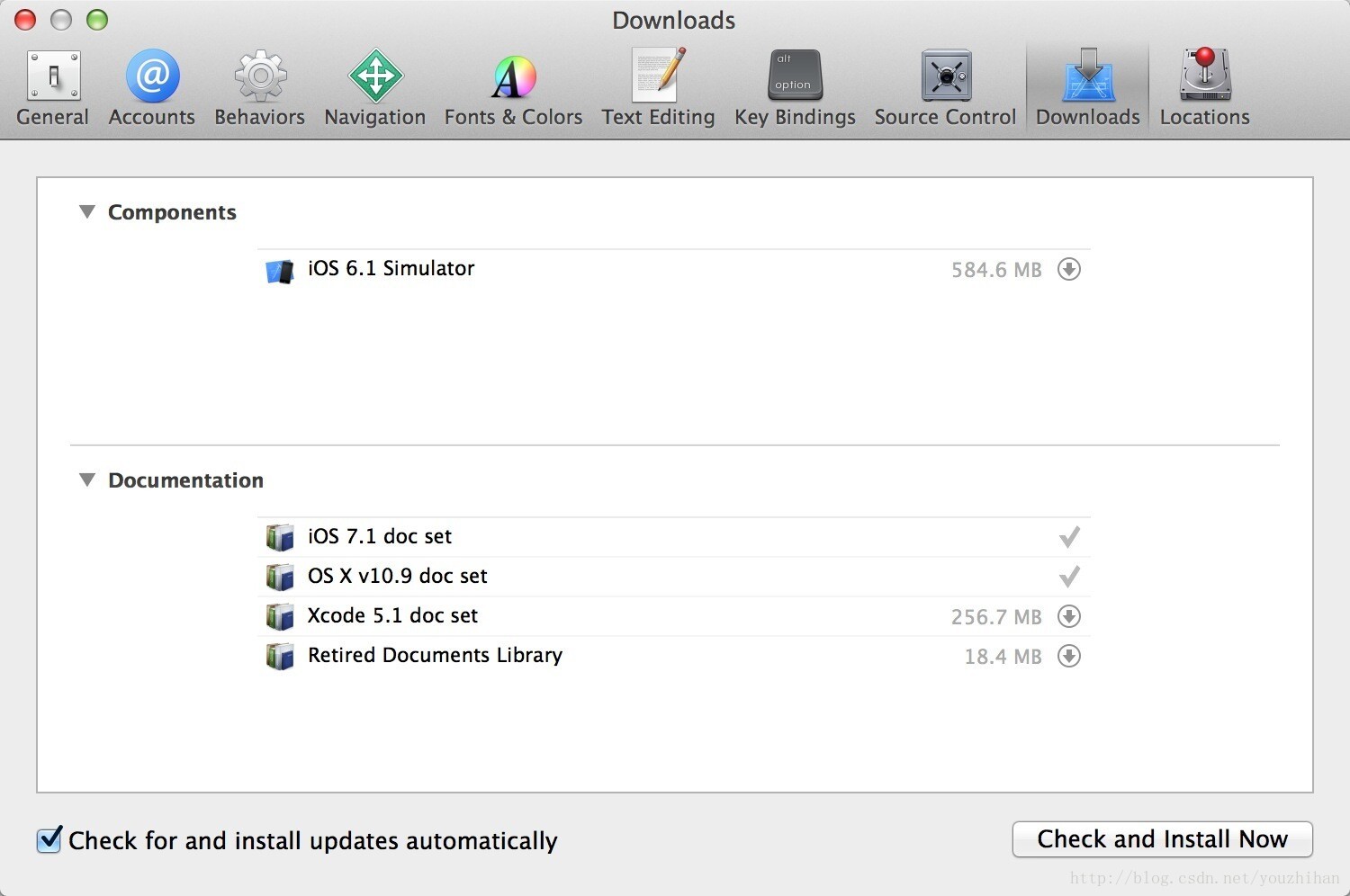Click the iOS 7.1 doc set book icon
Viewport: 1350px width, 896px height.
pyautogui.click(x=280, y=537)
